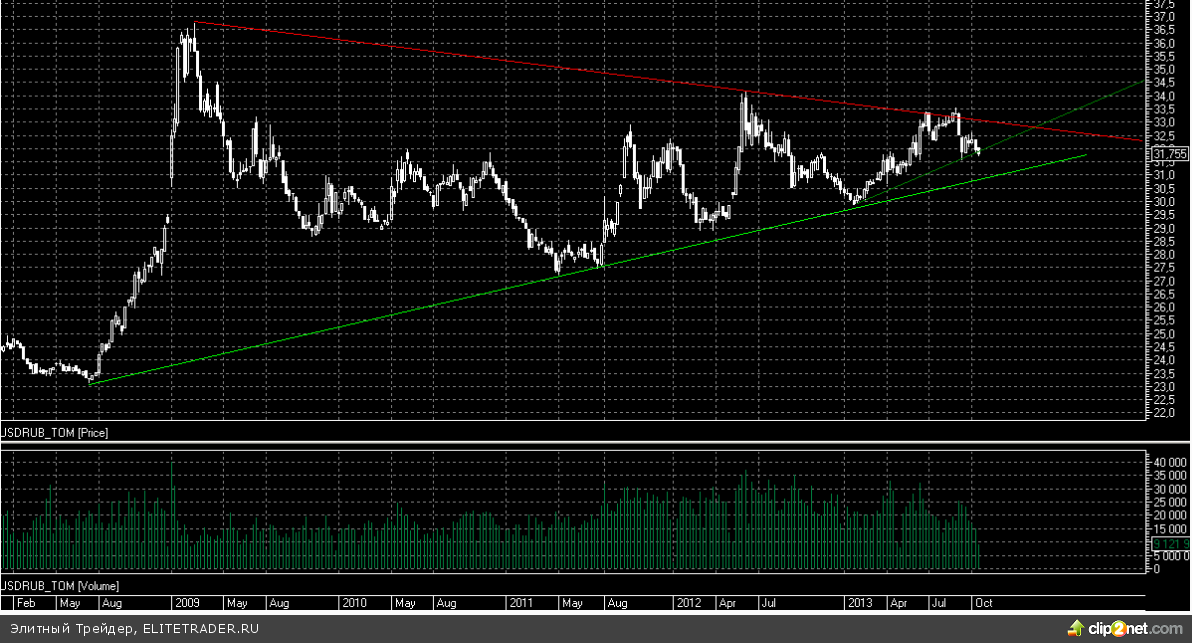Click the Oct label on the time axis
This screenshot has width=1192, height=643.
coord(982,604)
